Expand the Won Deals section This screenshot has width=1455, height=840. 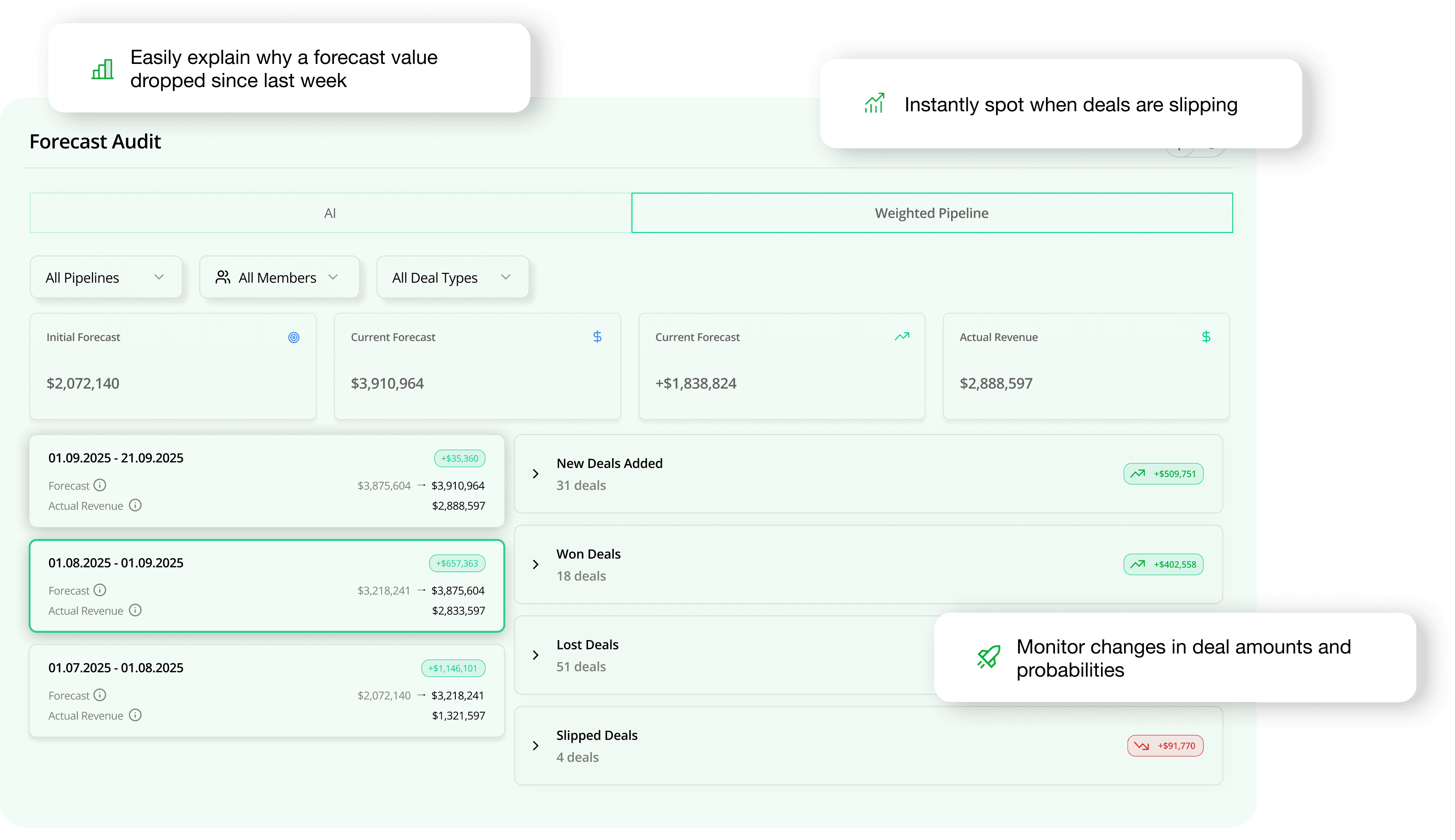click(536, 564)
